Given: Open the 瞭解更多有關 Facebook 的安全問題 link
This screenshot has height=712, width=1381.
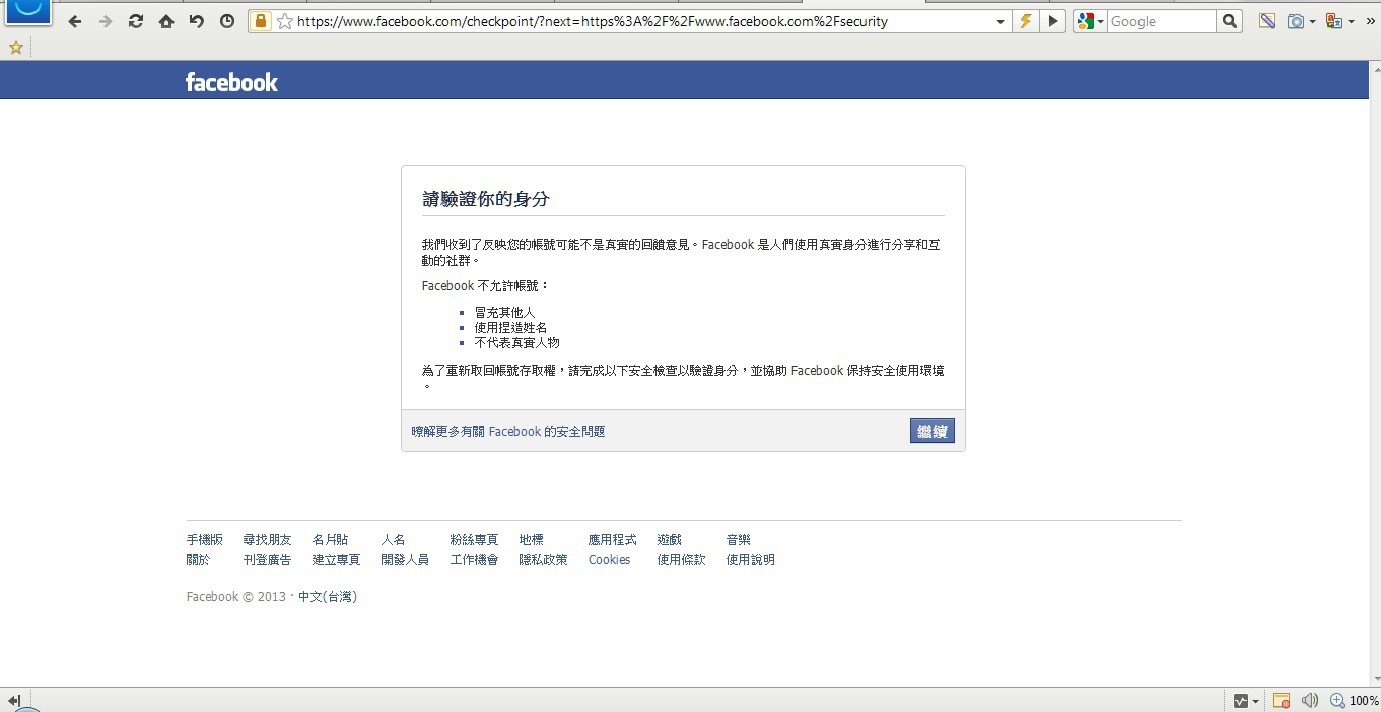Looking at the screenshot, I should 508,432.
